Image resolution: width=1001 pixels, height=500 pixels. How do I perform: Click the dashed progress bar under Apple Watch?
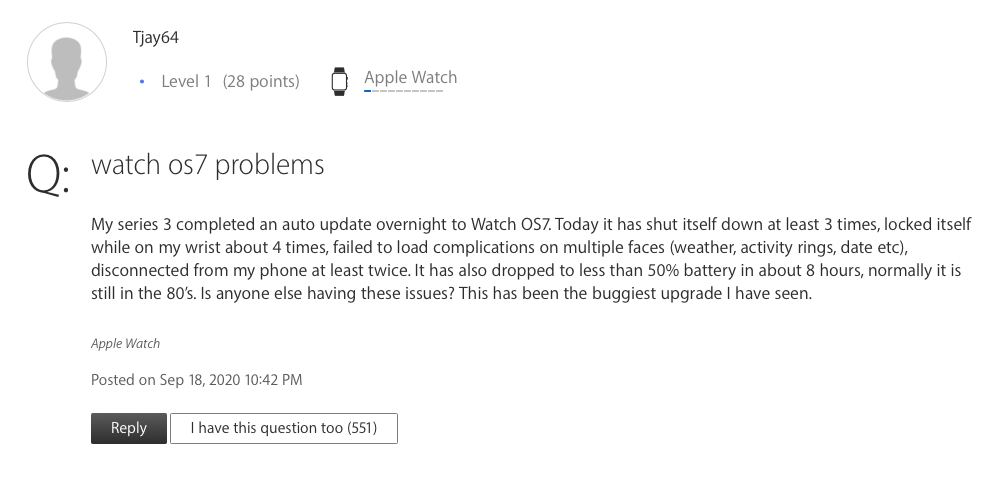(x=403, y=91)
